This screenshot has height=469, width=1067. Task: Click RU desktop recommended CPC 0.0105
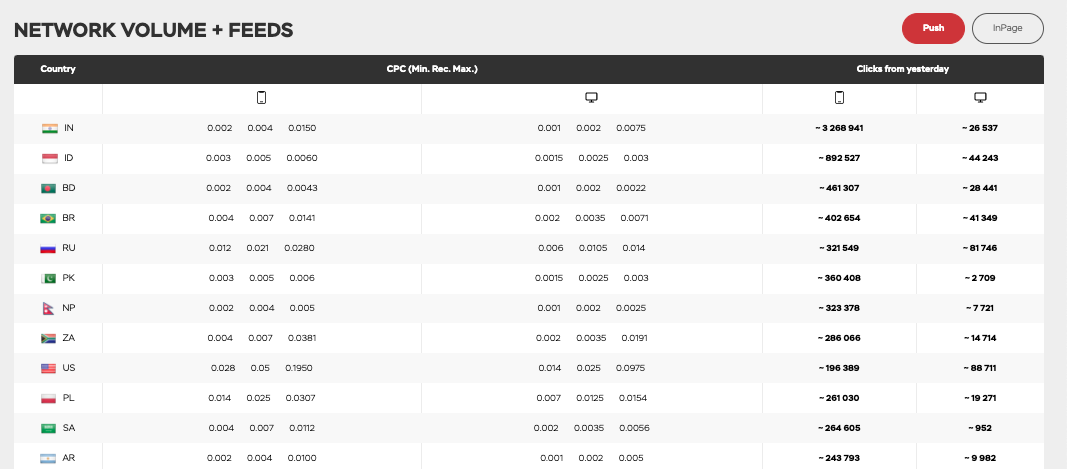click(593, 248)
